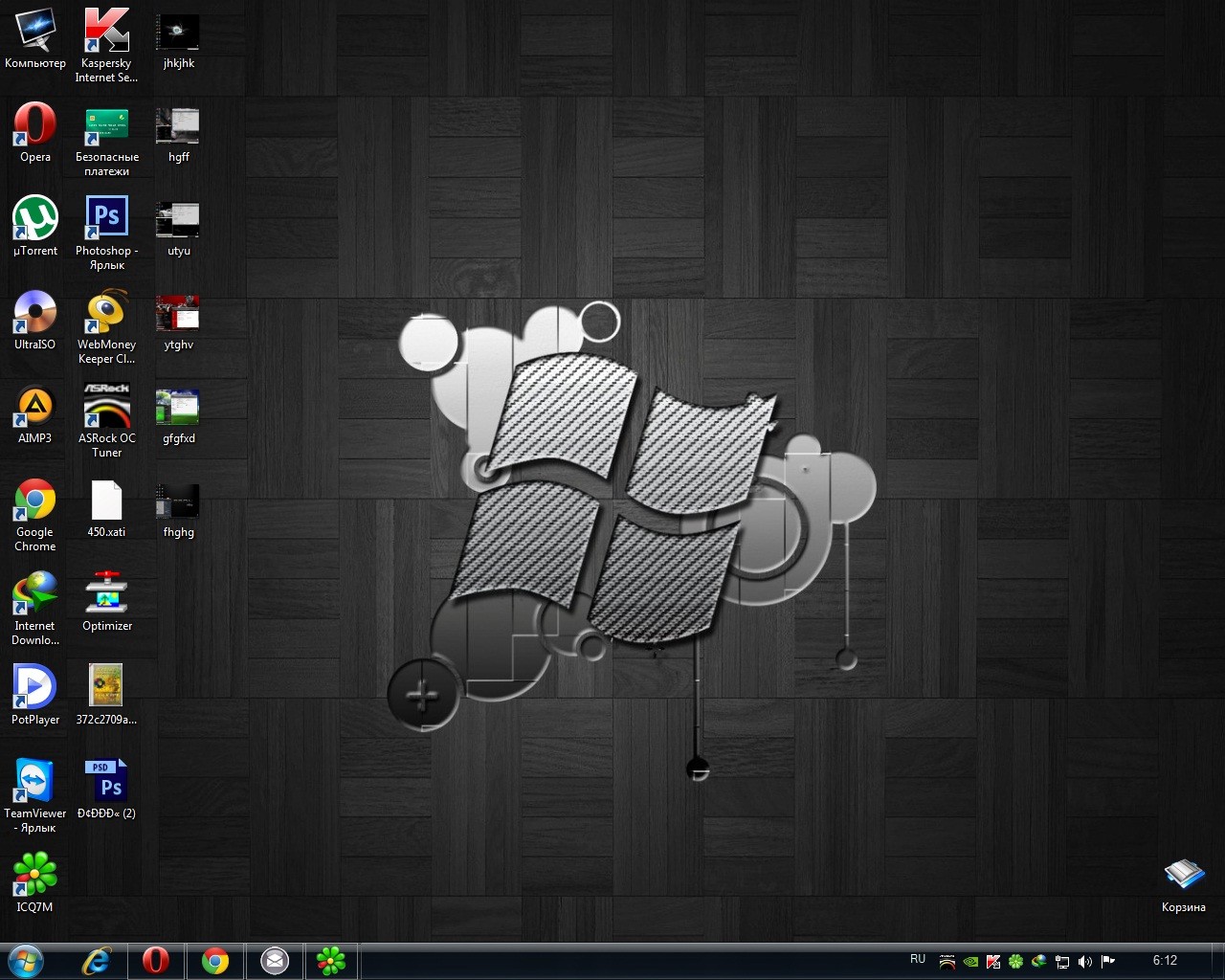This screenshot has width=1225, height=980.
Task: Open the mail app taskbar button
Action: [x=274, y=961]
